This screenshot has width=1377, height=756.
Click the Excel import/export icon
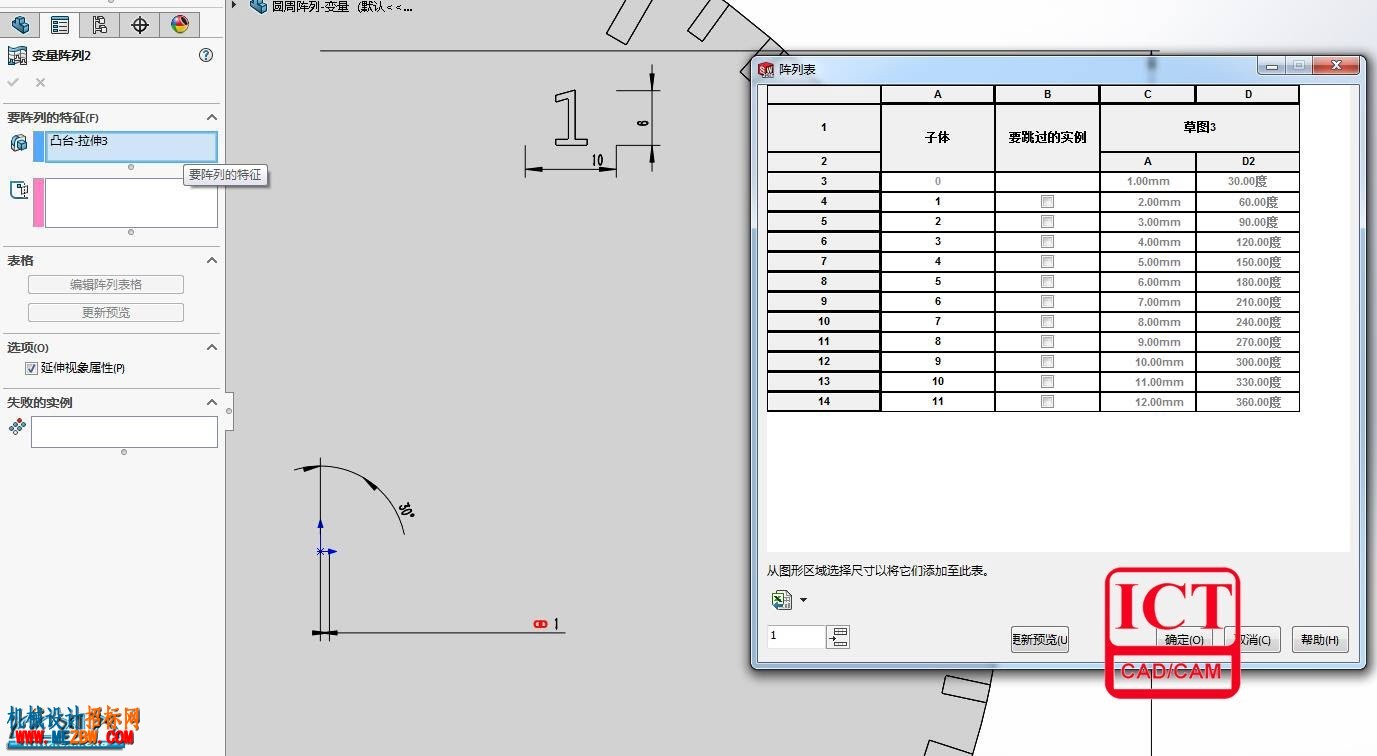[781, 600]
